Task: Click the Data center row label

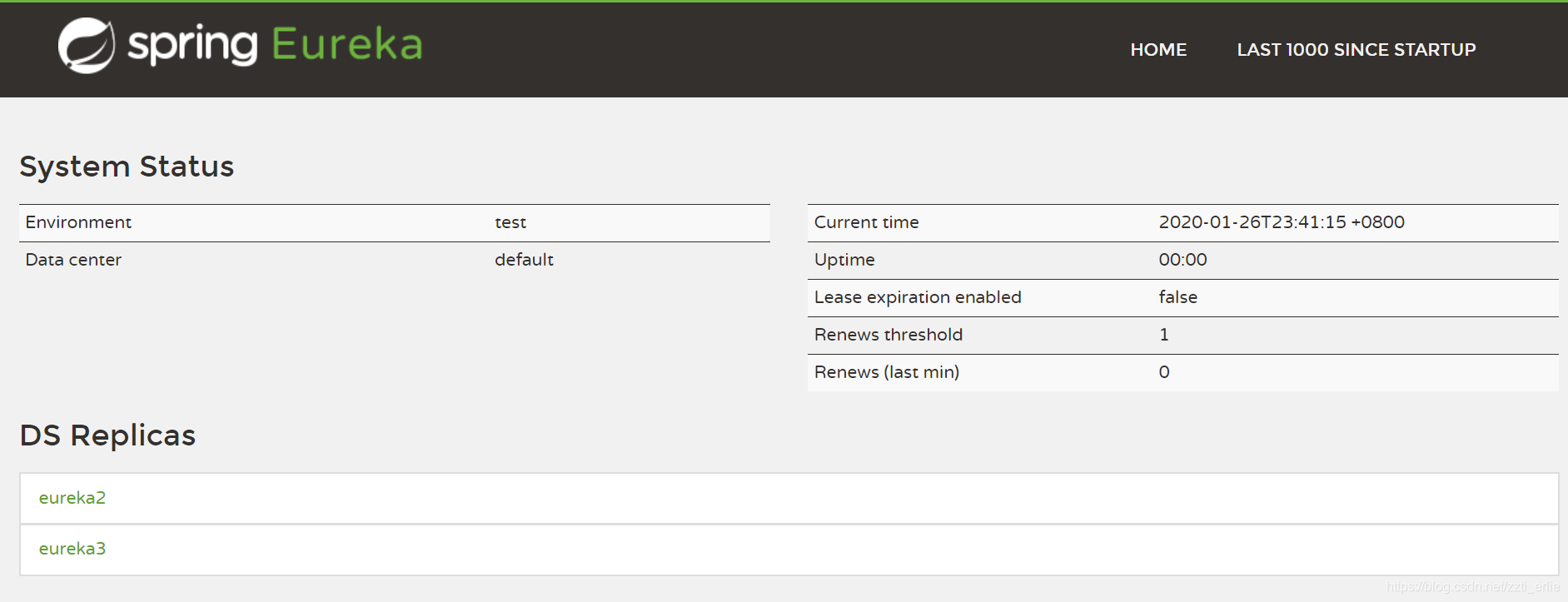Action: (73, 260)
